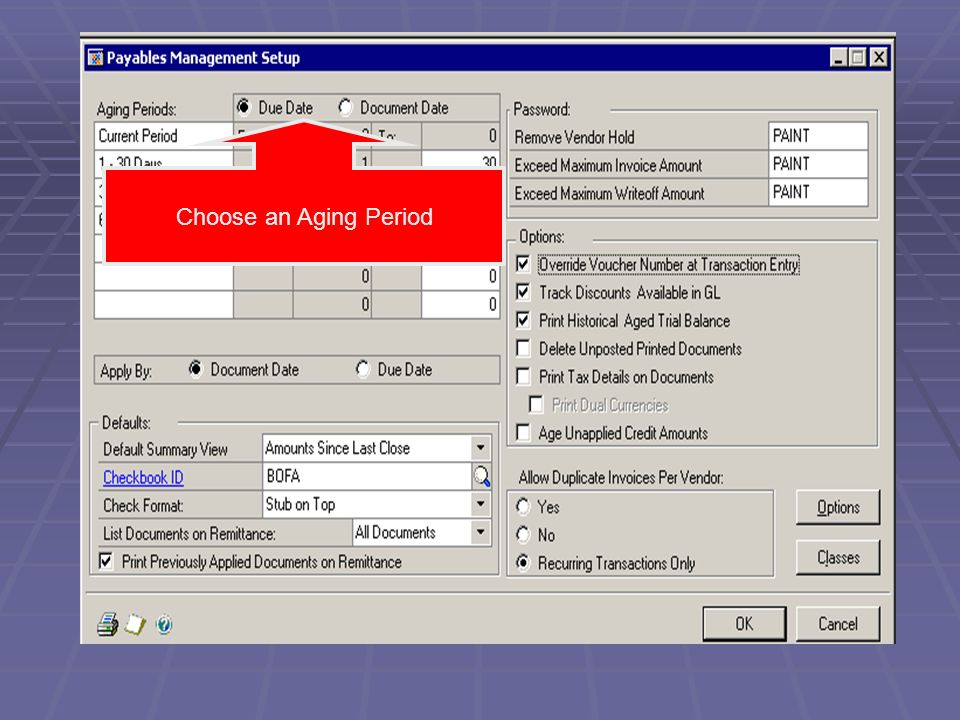This screenshot has width=960, height=720.
Task: Click the Checkbook ID link
Action: pos(143,477)
